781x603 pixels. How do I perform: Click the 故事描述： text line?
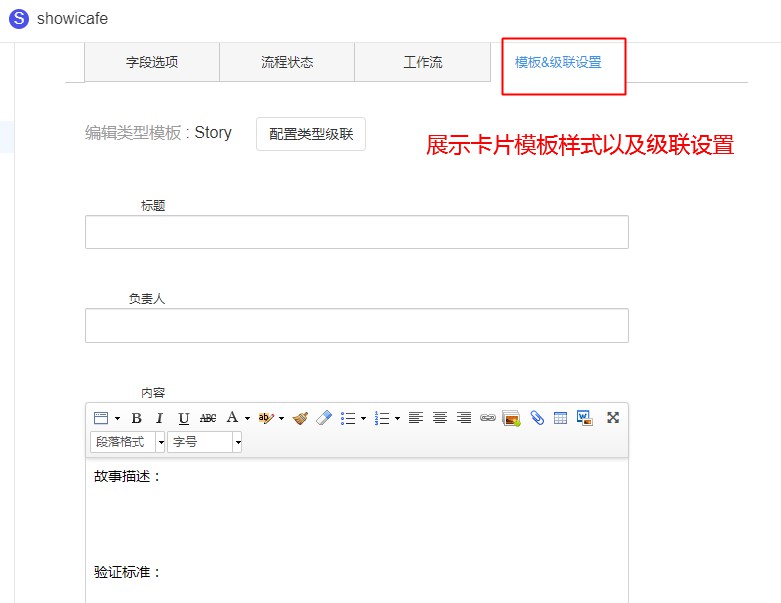(128, 477)
